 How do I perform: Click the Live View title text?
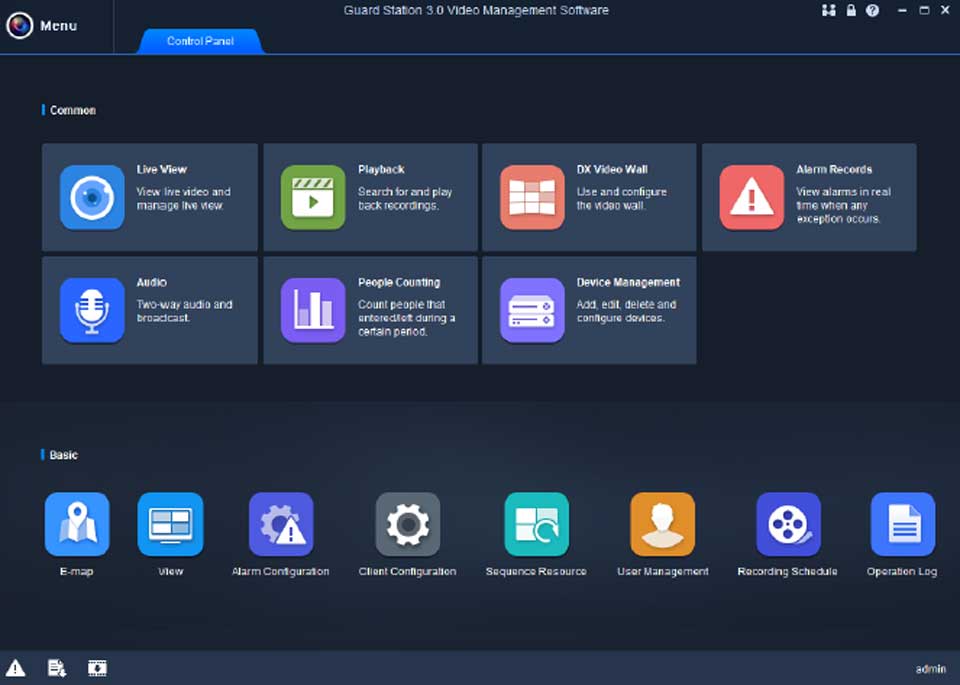[162, 170]
